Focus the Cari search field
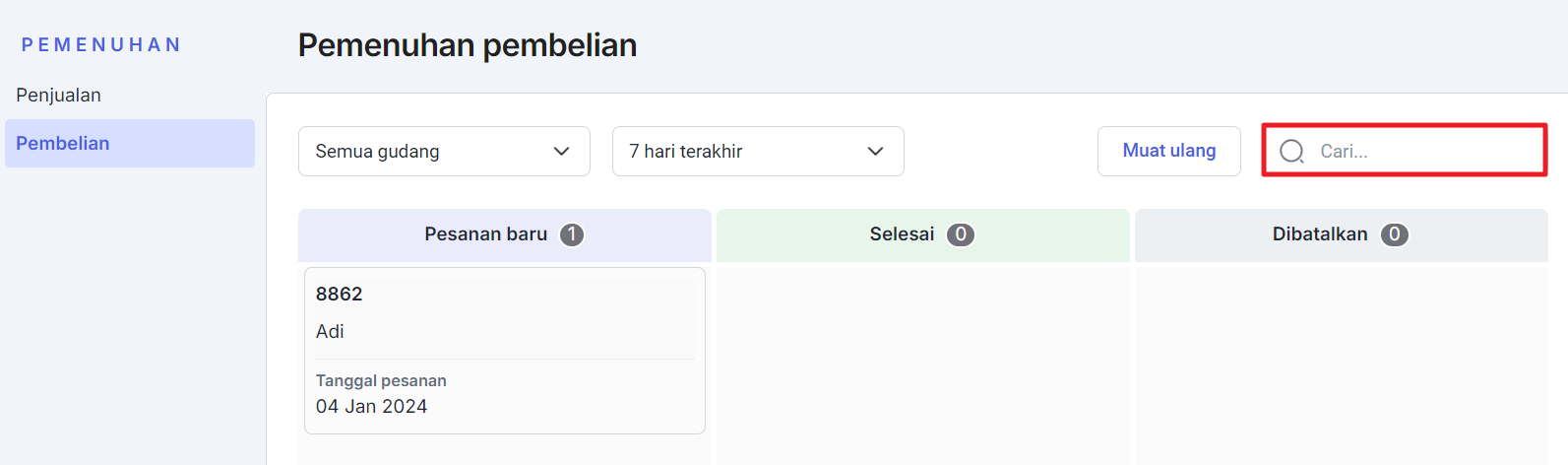Image resolution: width=1568 pixels, height=465 pixels. (x=1405, y=151)
